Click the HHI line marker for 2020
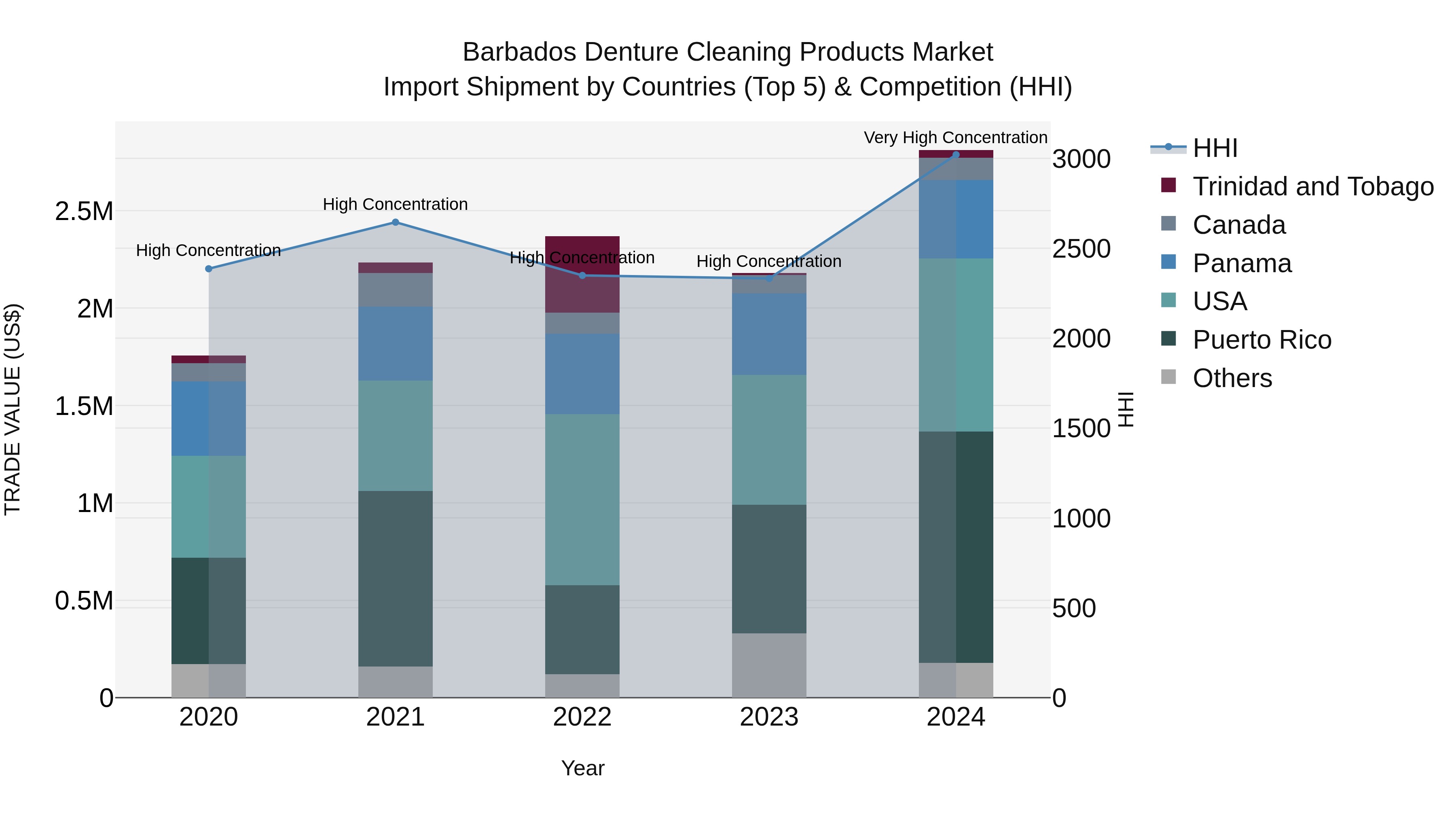This screenshot has height=819, width=1456. 209,269
